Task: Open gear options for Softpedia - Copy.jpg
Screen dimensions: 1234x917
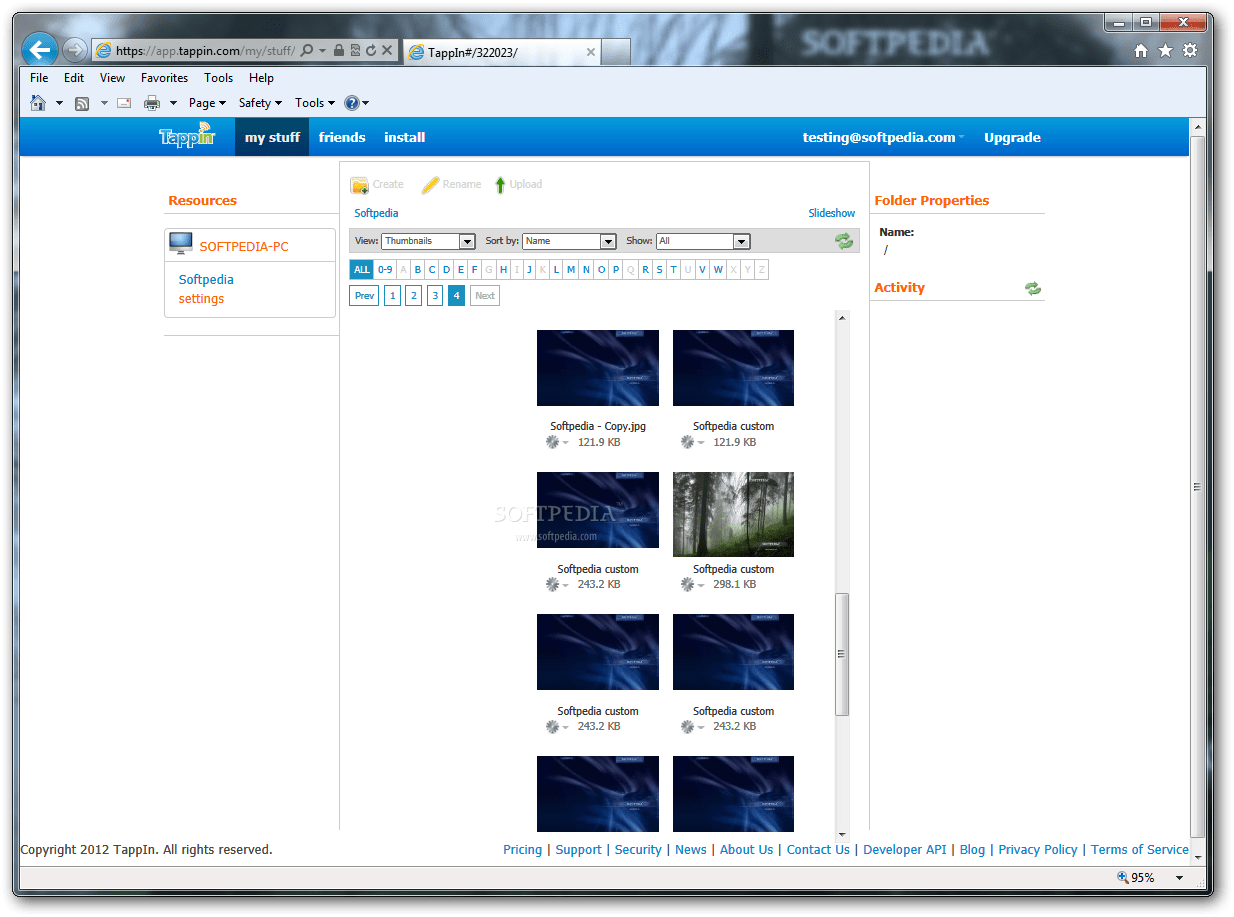Action: tap(557, 442)
